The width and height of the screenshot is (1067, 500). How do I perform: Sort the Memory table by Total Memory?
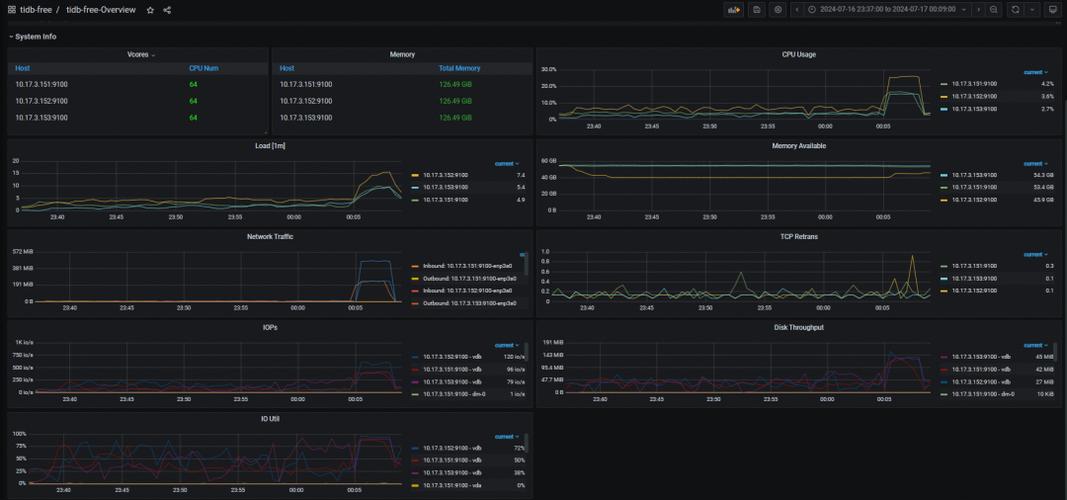click(459, 68)
